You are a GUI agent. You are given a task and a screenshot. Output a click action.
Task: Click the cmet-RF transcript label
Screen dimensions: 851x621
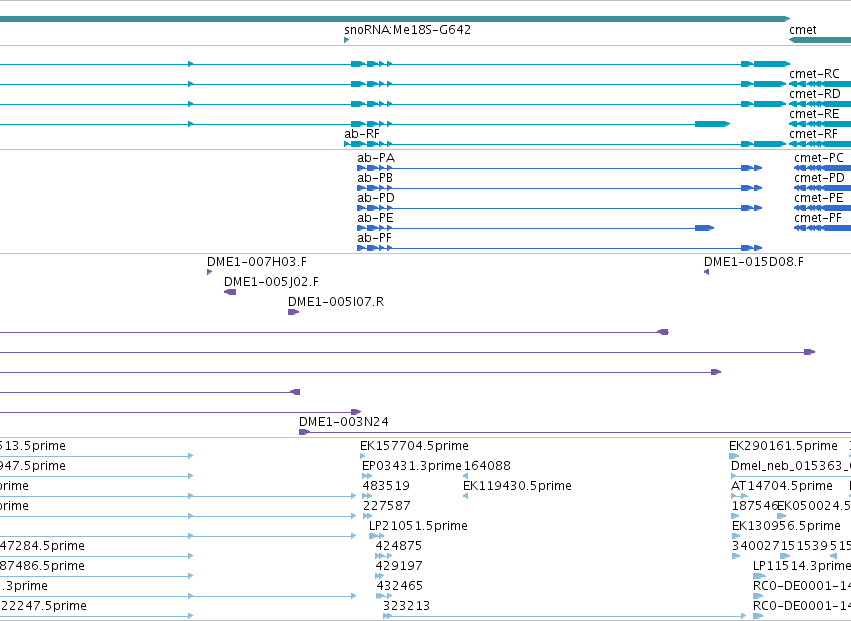pyautogui.click(x=814, y=134)
